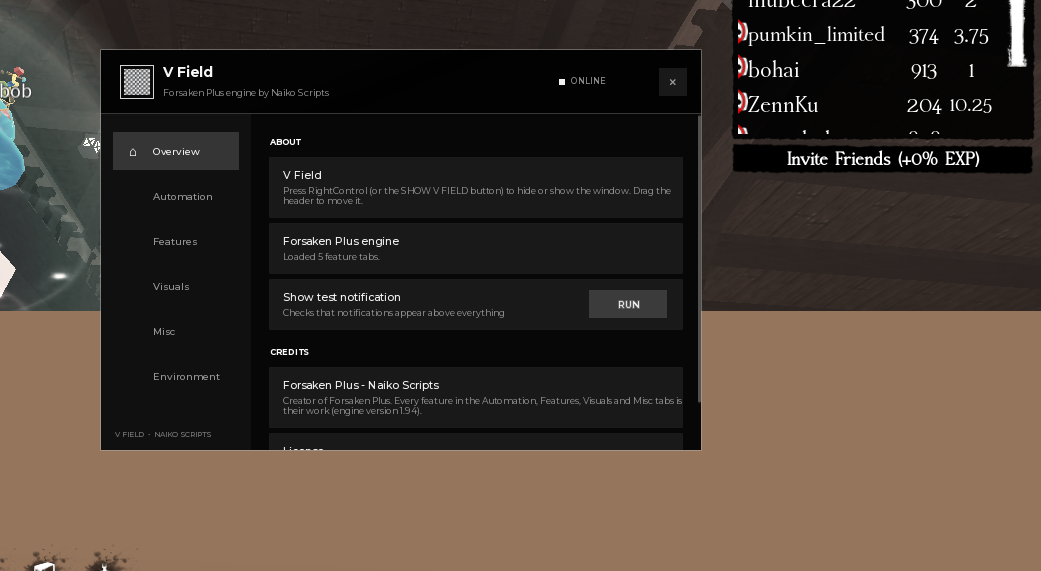
Task: Select ZennKu in the leaderboard
Action: click(783, 104)
